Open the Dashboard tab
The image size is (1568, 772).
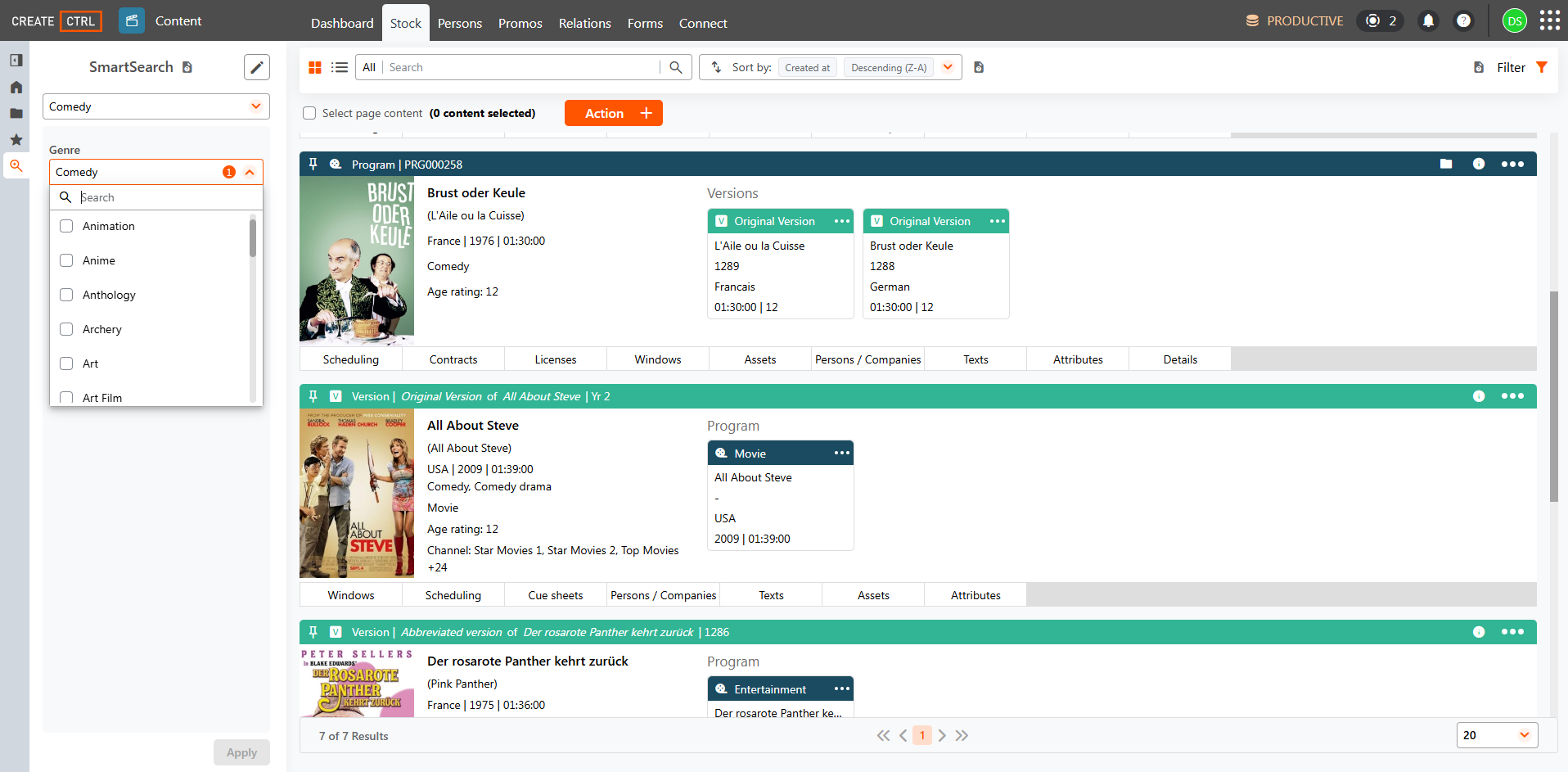(342, 23)
